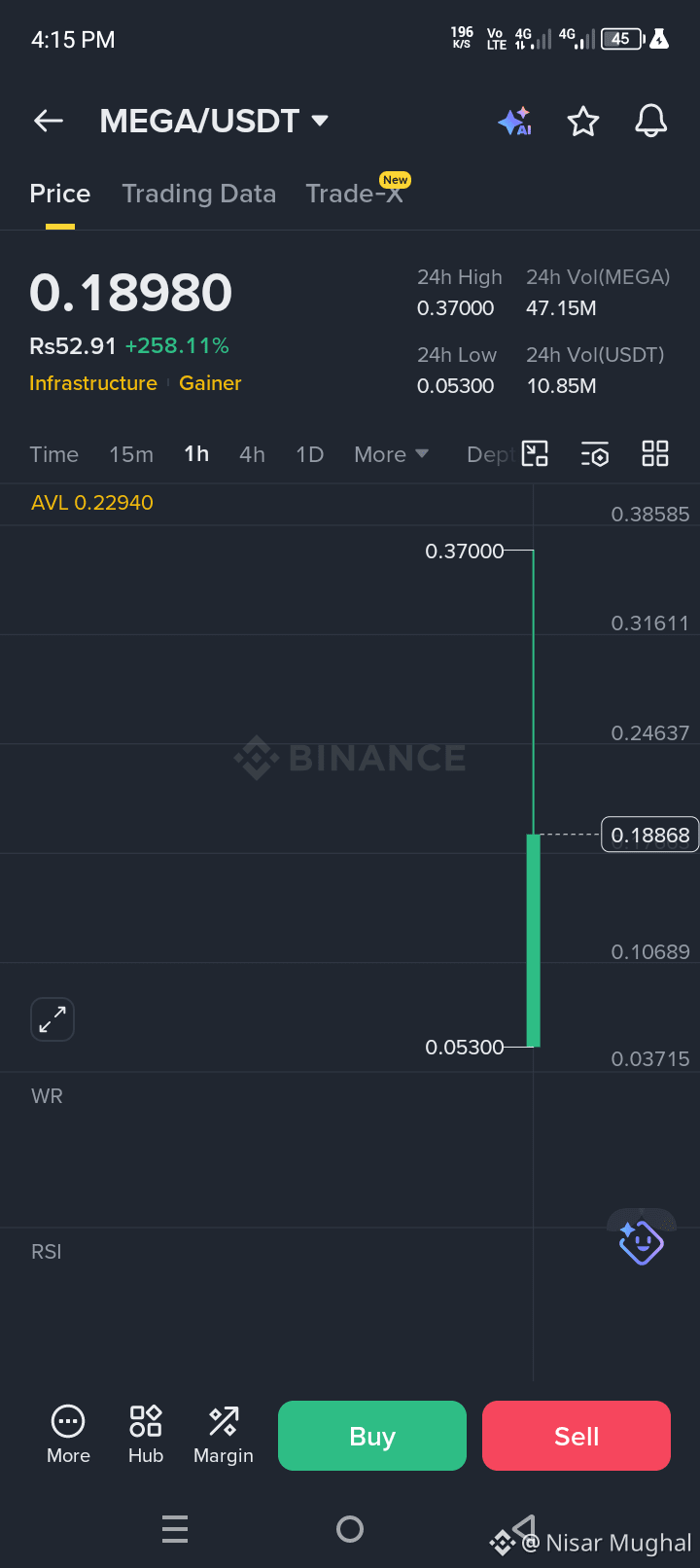
Task: Open the Hub shortcut
Action: [x=146, y=1436]
